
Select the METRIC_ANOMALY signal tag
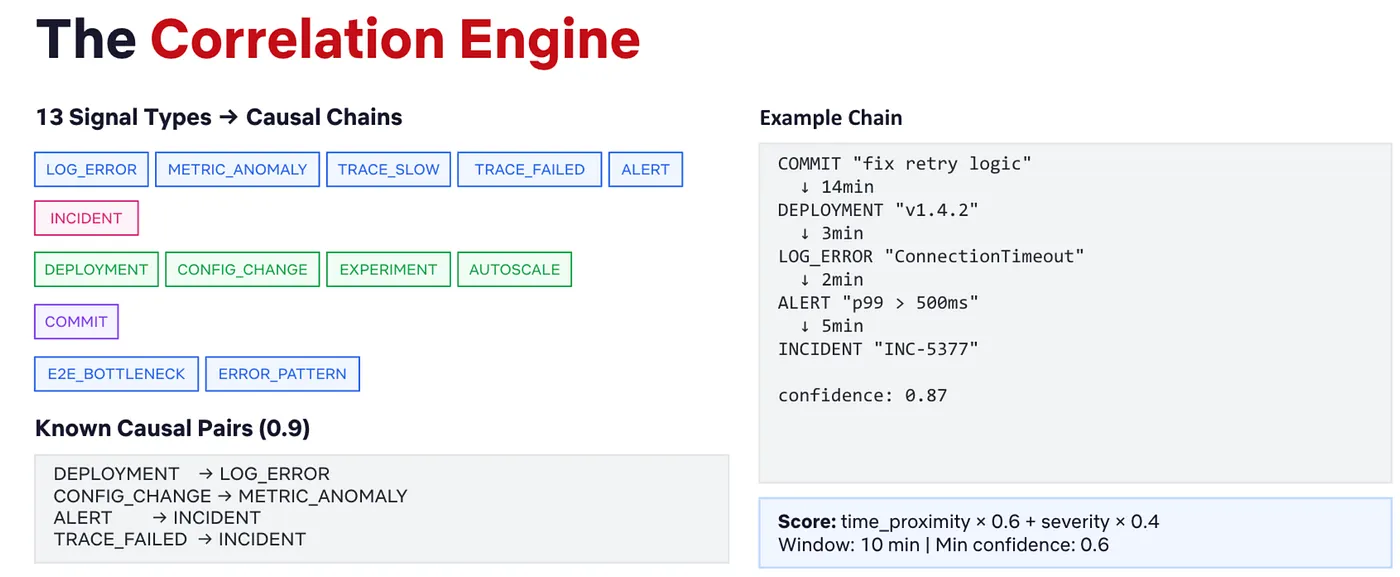[x=237, y=169]
